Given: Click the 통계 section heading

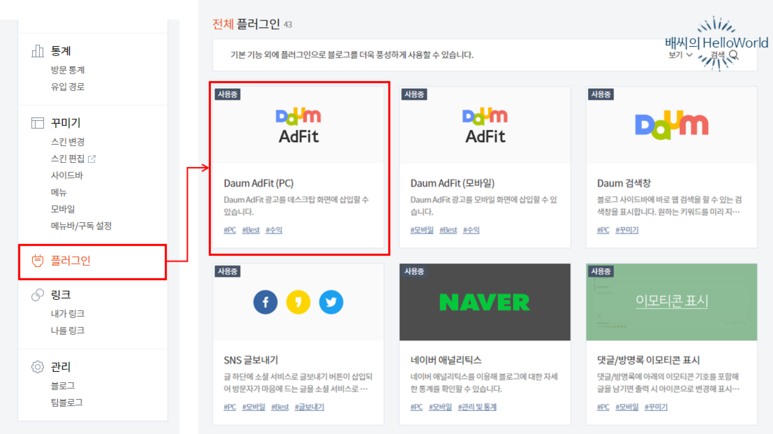Looking at the screenshot, I should point(61,51).
